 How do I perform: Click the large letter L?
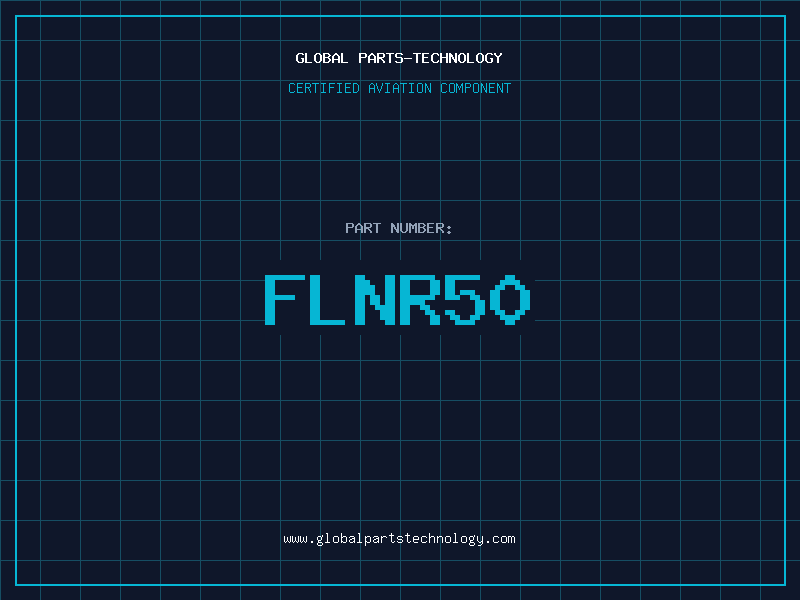328,299
